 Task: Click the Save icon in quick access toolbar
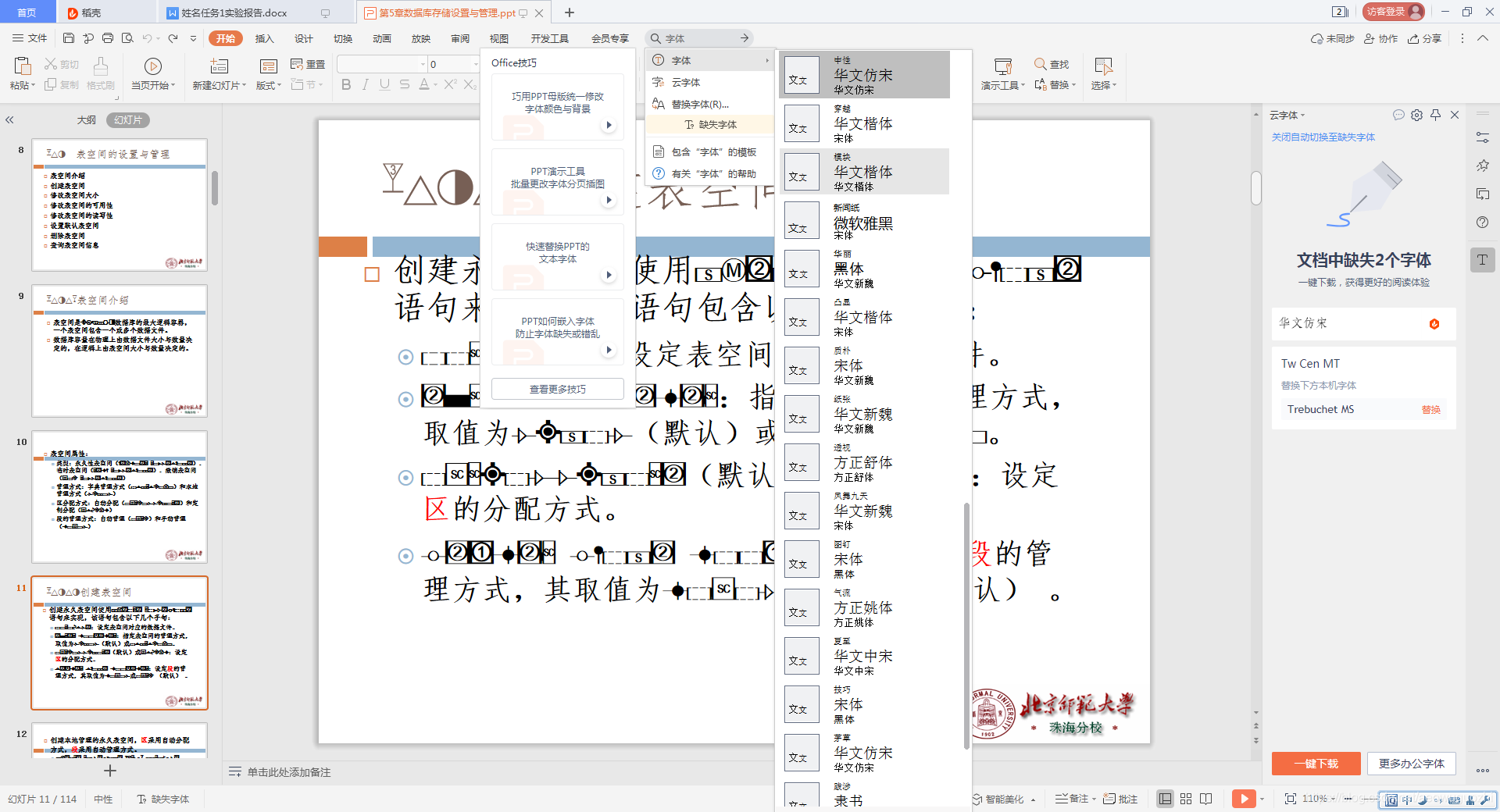click(x=69, y=38)
